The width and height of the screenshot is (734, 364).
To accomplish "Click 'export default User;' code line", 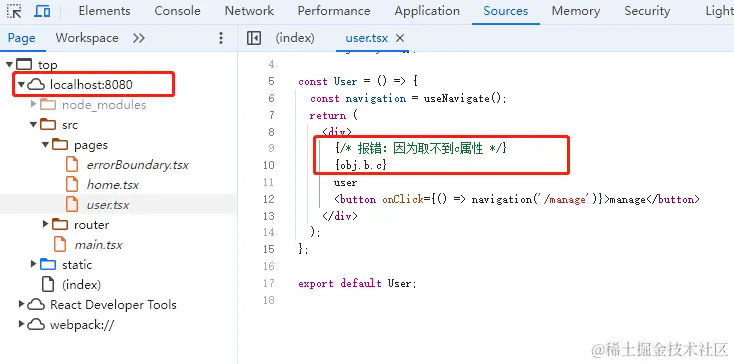I will [x=357, y=284].
